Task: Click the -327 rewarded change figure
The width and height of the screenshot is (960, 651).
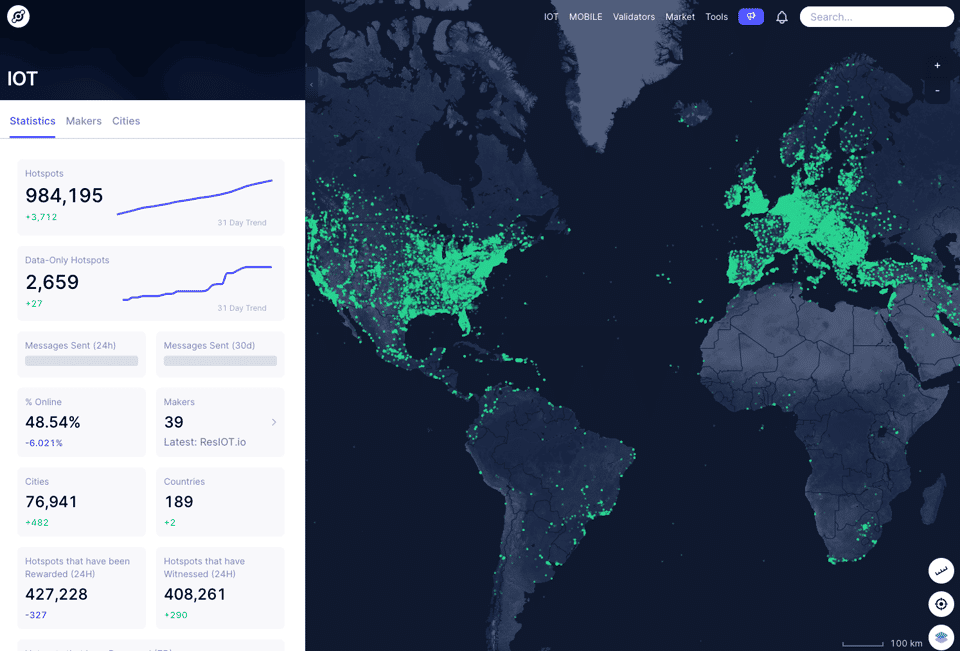Action: tap(36, 615)
